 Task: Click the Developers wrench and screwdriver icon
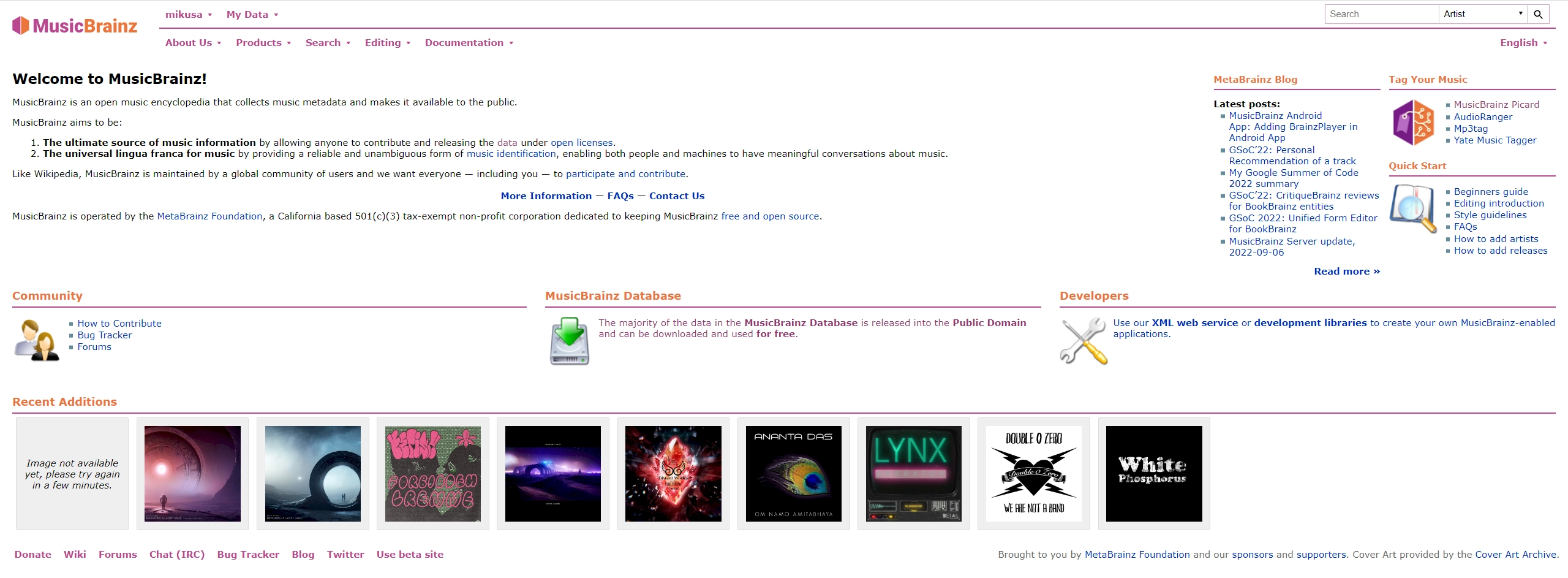[x=1084, y=341]
